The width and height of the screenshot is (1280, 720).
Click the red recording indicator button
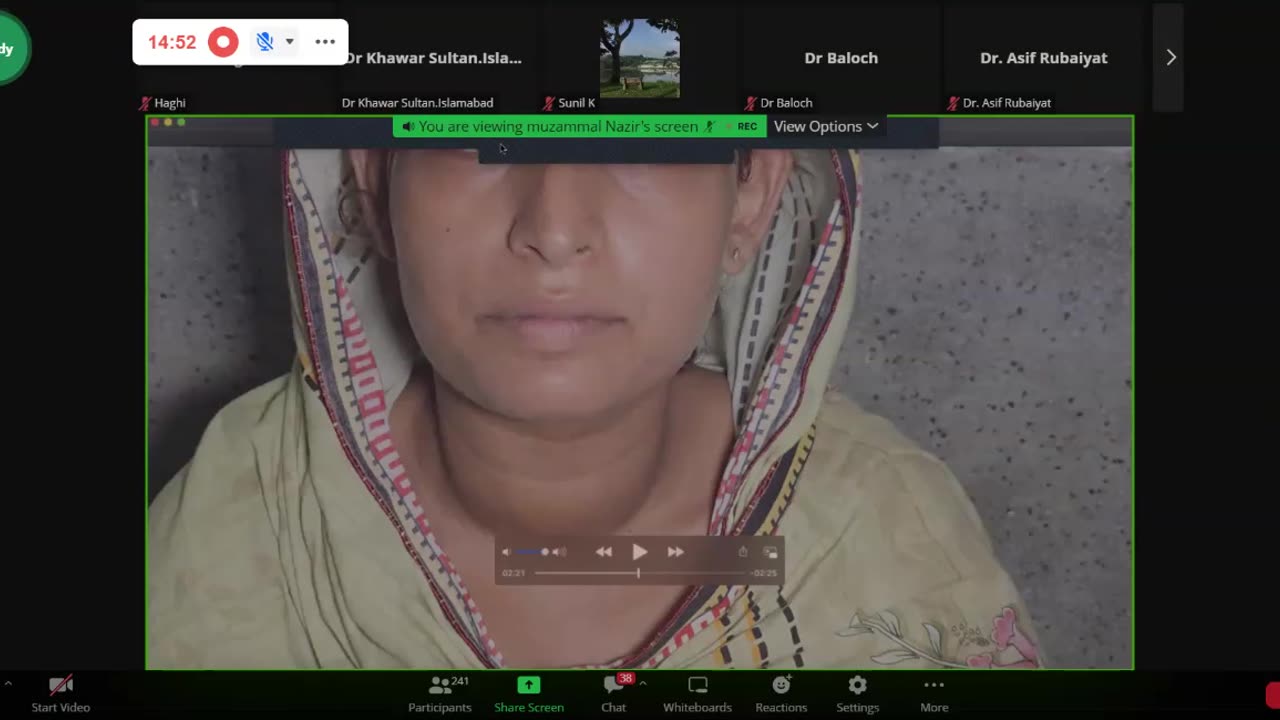[223, 42]
